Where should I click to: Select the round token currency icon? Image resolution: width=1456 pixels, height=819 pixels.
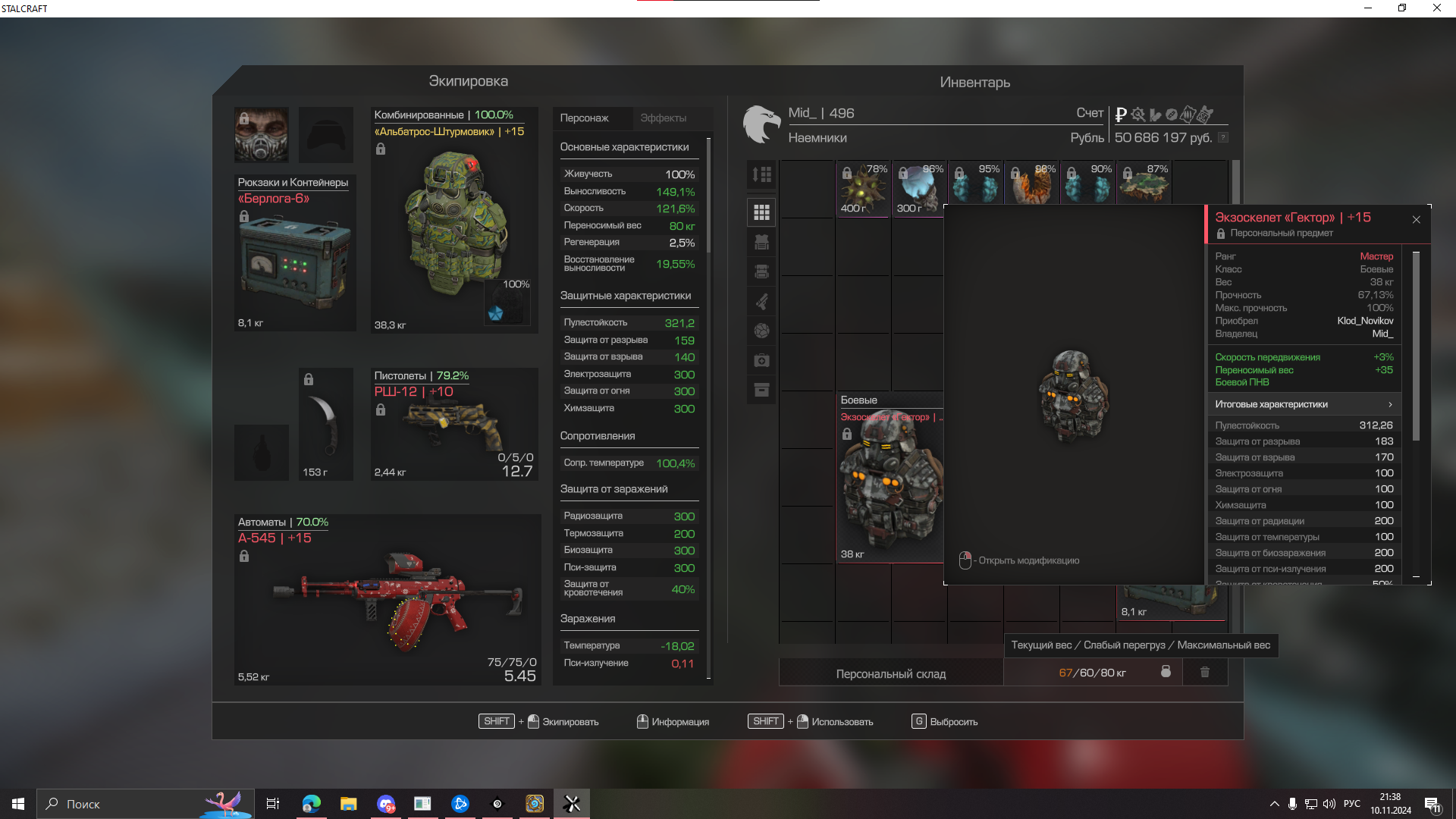coord(1172,115)
